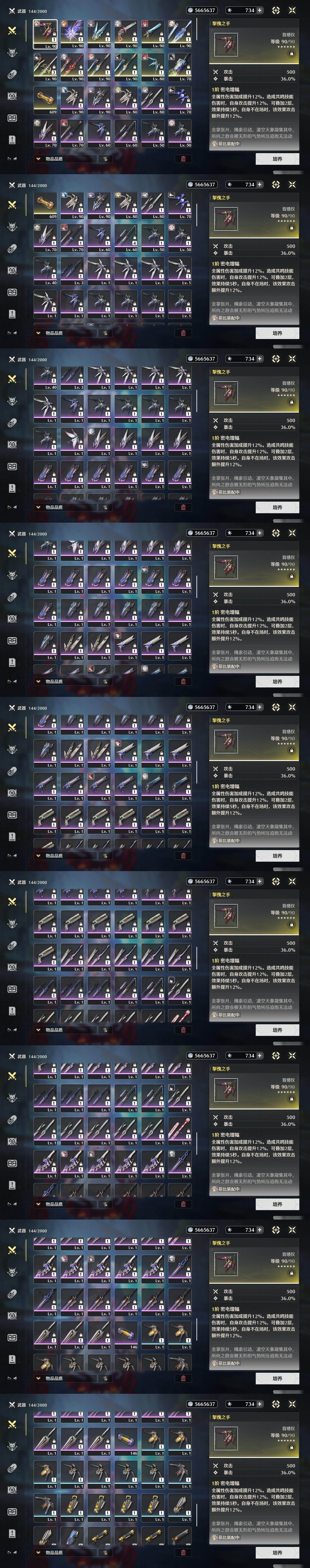Screen dimensions: 310x1568
Task: Toggle the lock on 擎傀之手 in topmost details card
Action: point(291,53)
